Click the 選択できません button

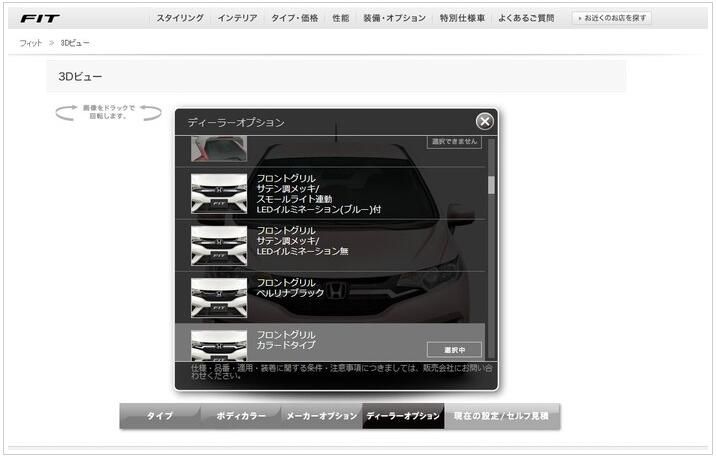454,142
